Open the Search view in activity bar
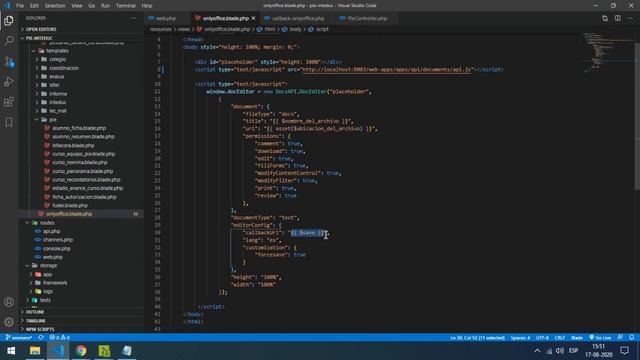Image resolution: width=640 pixels, height=360 pixels. [x=9, y=40]
